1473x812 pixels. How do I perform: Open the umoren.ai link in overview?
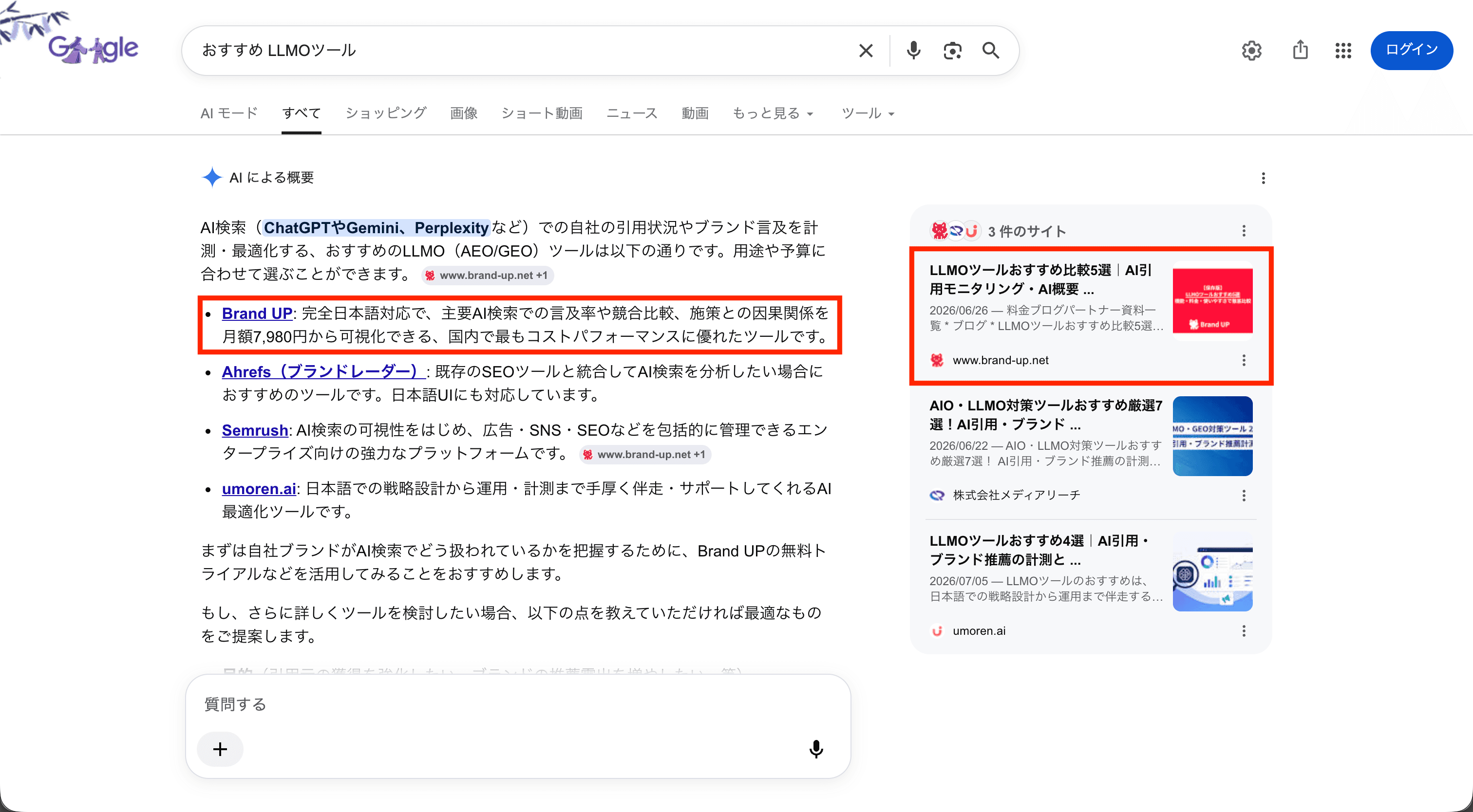(259, 489)
